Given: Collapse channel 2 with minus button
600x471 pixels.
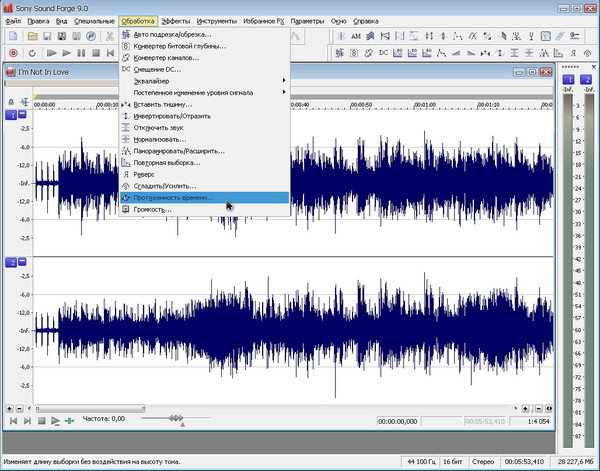Looking at the screenshot, I should point(22,262).
